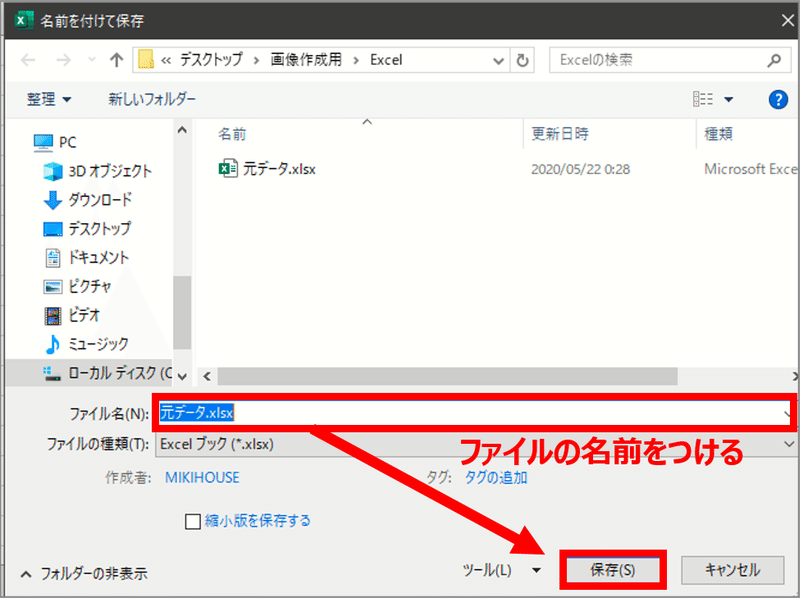Screen dimensions: 800x598
Task: Click the navigation pane scroll up arrow
Action: [x=182, y=131]
